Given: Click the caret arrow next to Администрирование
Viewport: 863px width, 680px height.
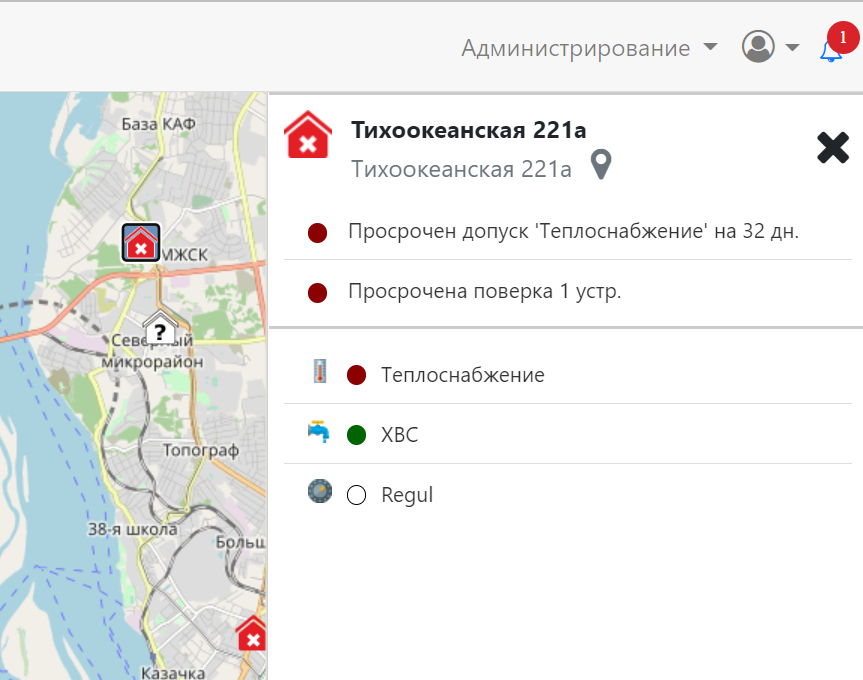Looking at the screenshot, I should [x=710, y=47].
